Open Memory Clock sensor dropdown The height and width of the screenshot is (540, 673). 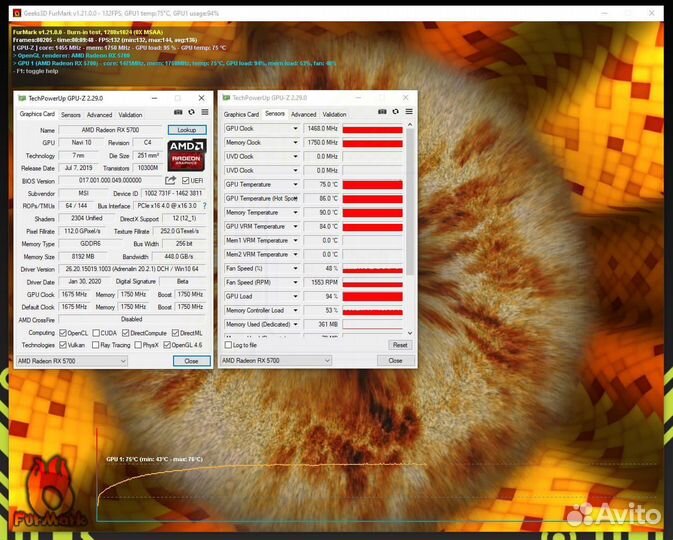(295, 143)
